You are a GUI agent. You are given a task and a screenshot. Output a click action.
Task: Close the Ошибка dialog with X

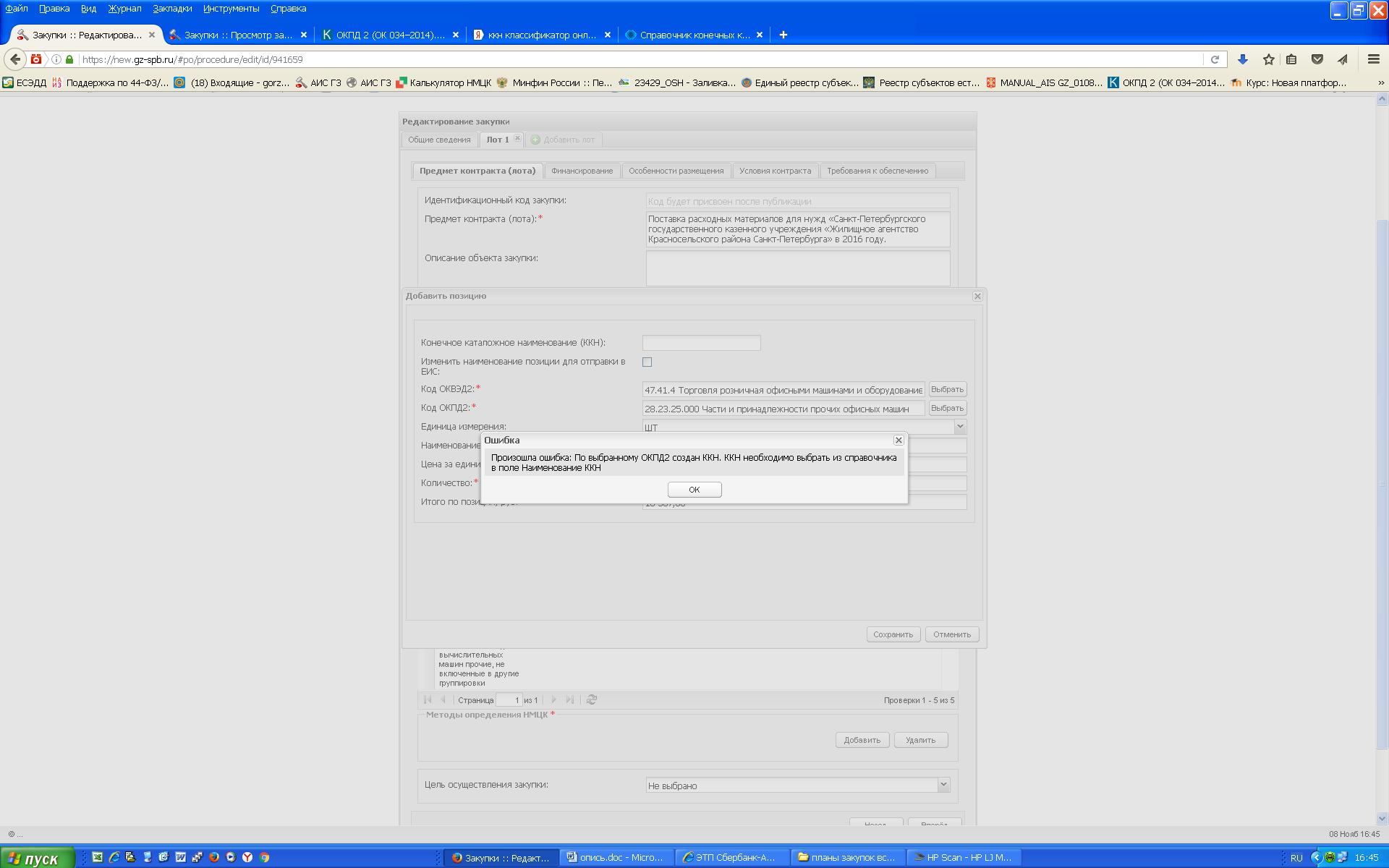[x=899, y=440]
